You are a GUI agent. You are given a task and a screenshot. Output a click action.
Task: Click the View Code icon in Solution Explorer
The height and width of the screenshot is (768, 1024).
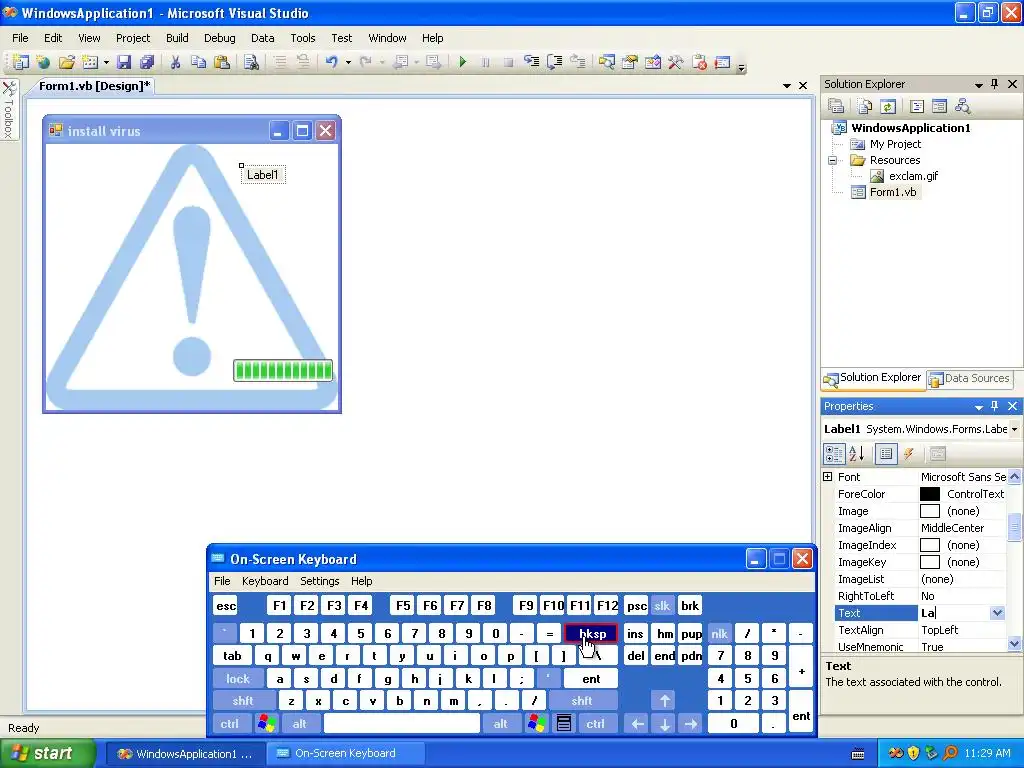[x=916, y=106]
